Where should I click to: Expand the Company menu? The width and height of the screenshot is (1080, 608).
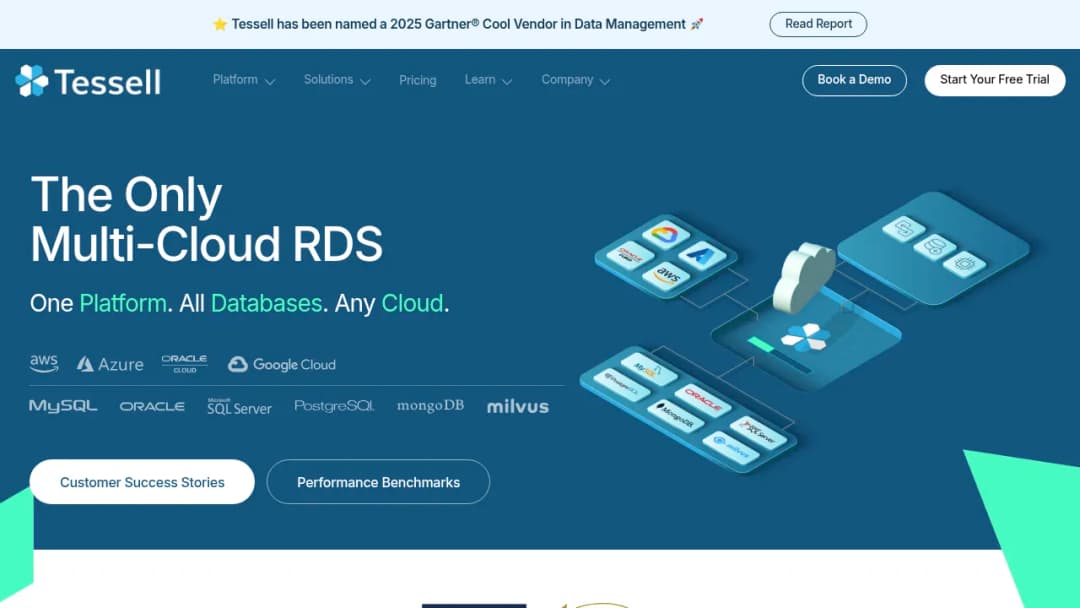576,80
